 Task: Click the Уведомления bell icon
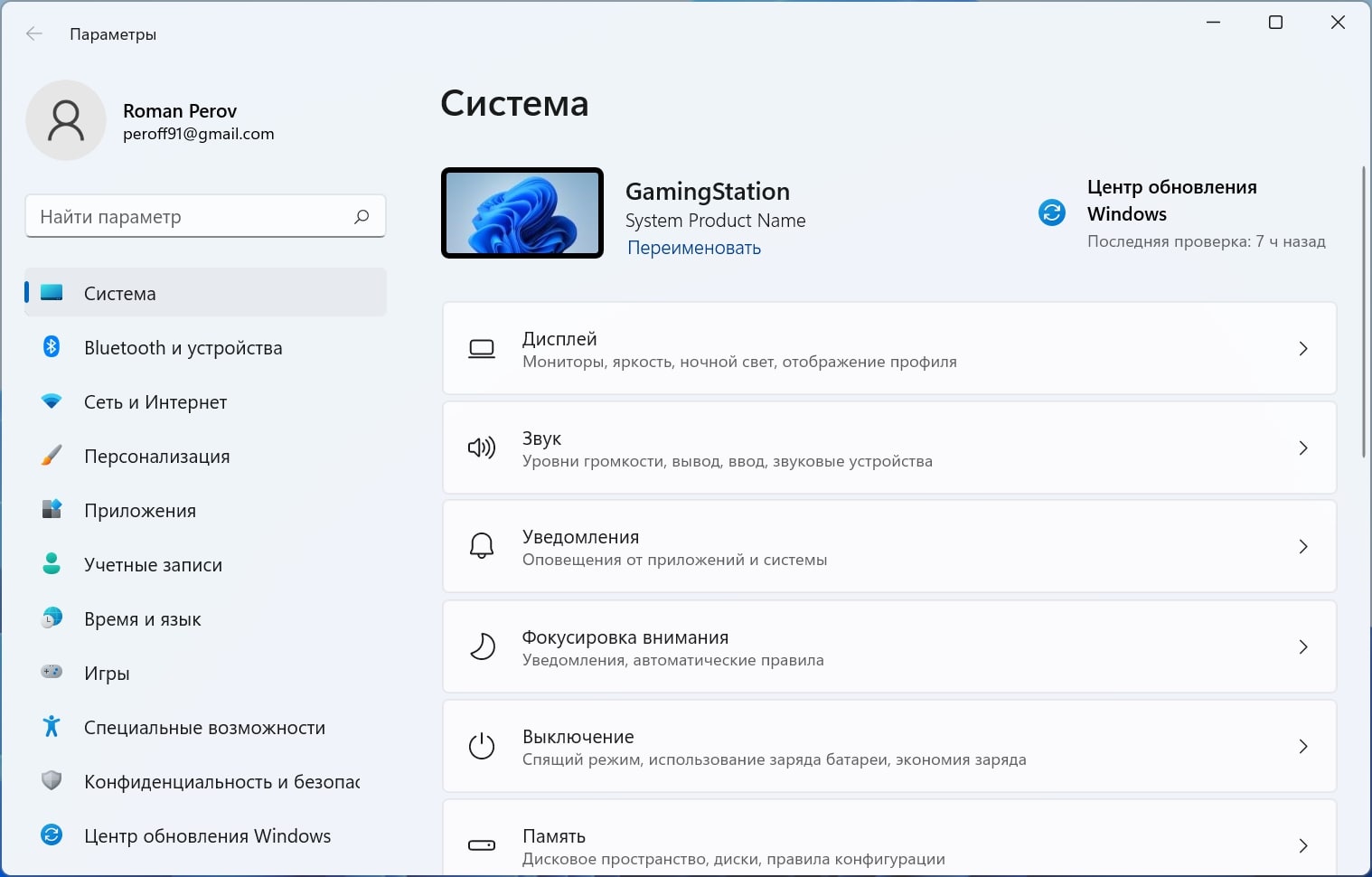(482, 546)
